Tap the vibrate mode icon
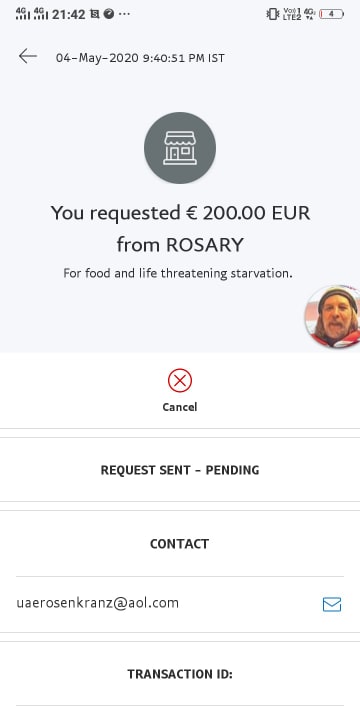Screen dimensions: 360x718 pos(272,14)
